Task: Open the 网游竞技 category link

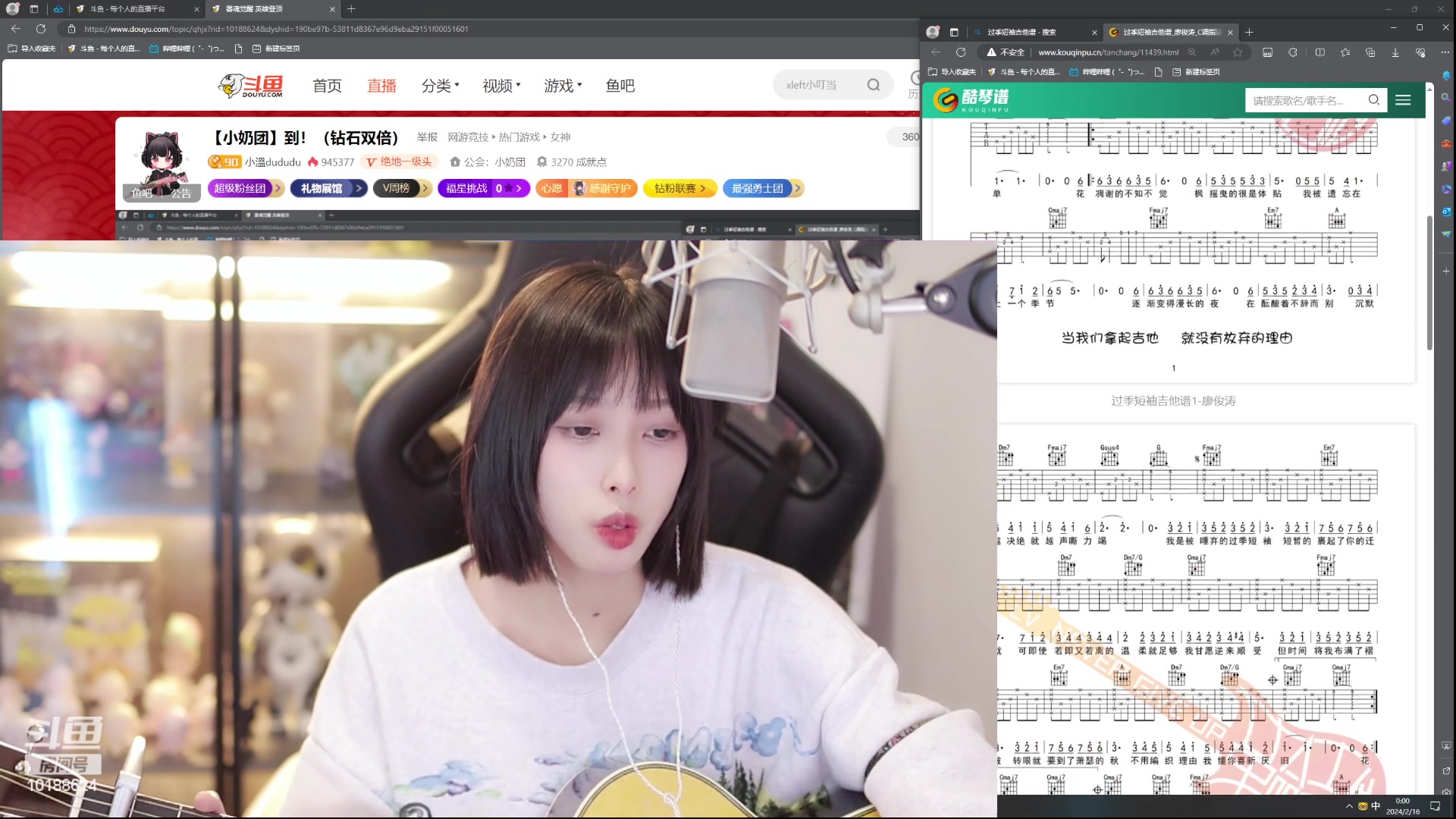Action: pos(468,137)
